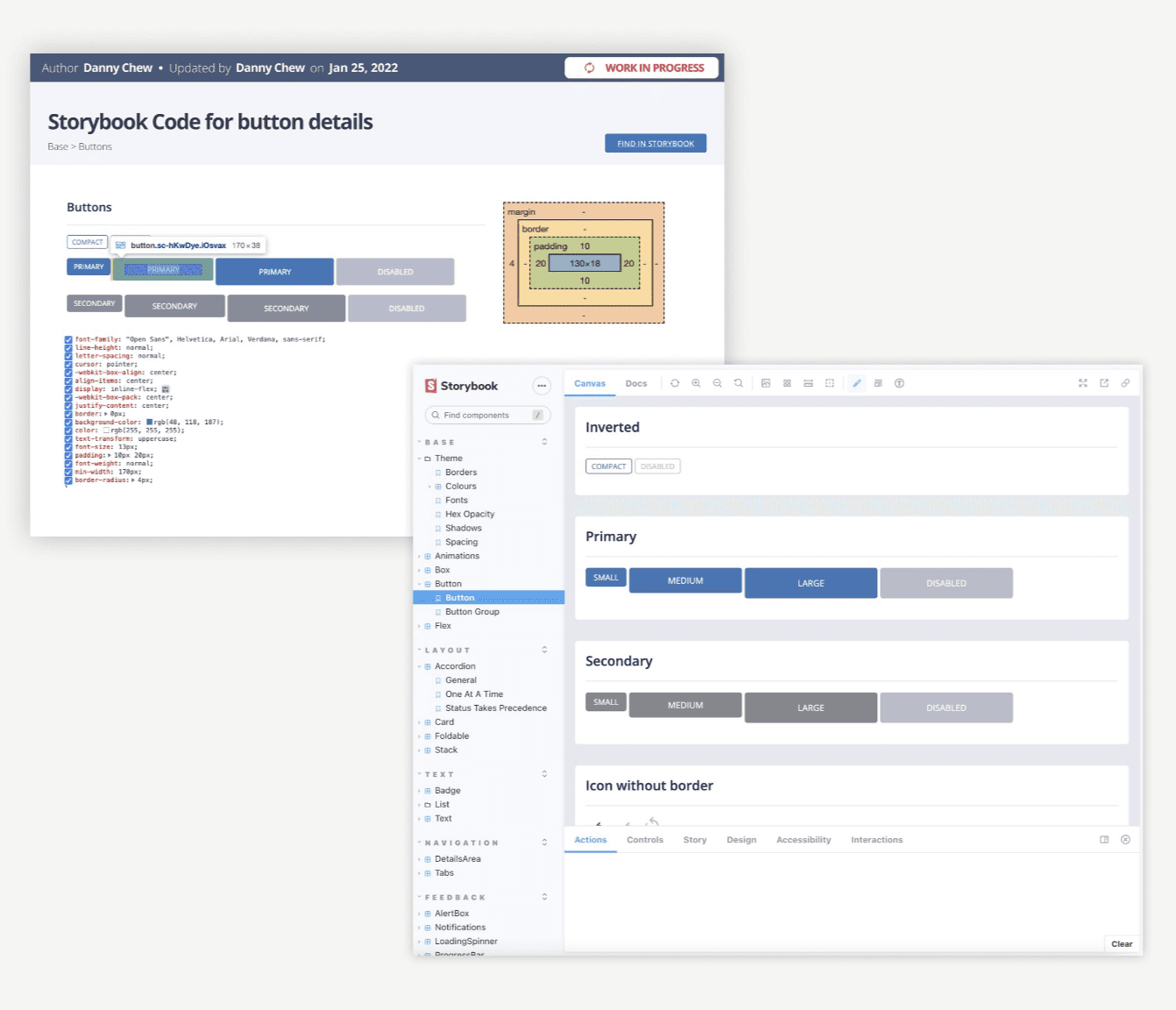Apply outlines to the preview

pos(830,383)
